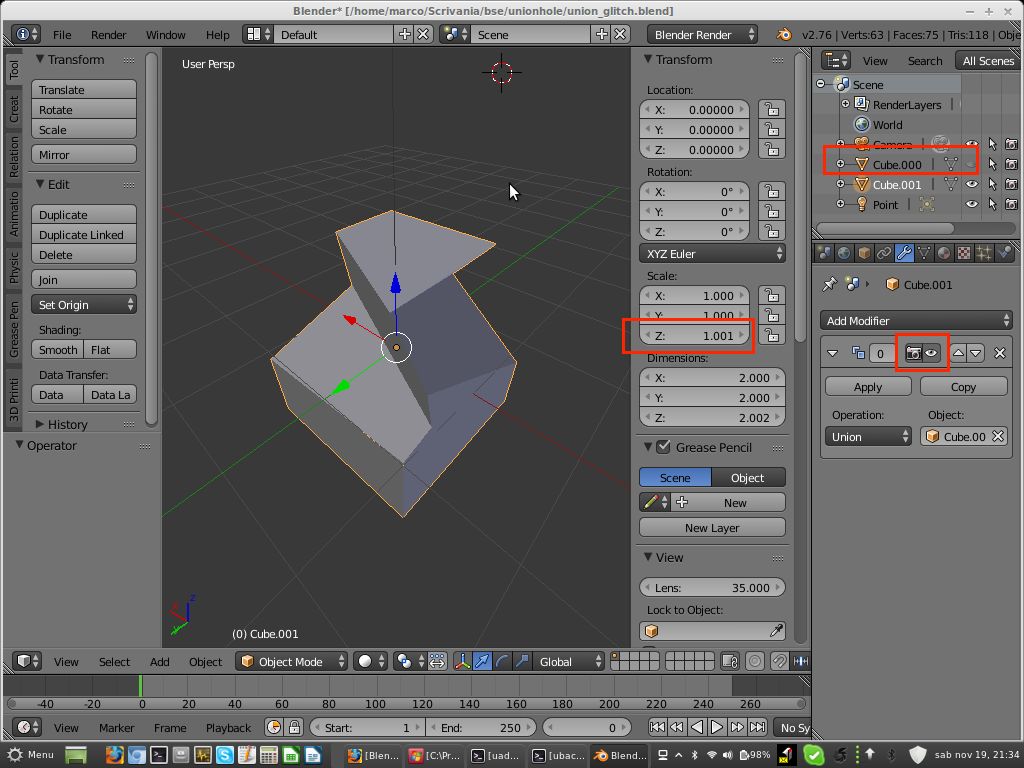This screenshot has width=1024, height=768.
Task: Click the lock camera and layers icon
Action: click(729, 662)
